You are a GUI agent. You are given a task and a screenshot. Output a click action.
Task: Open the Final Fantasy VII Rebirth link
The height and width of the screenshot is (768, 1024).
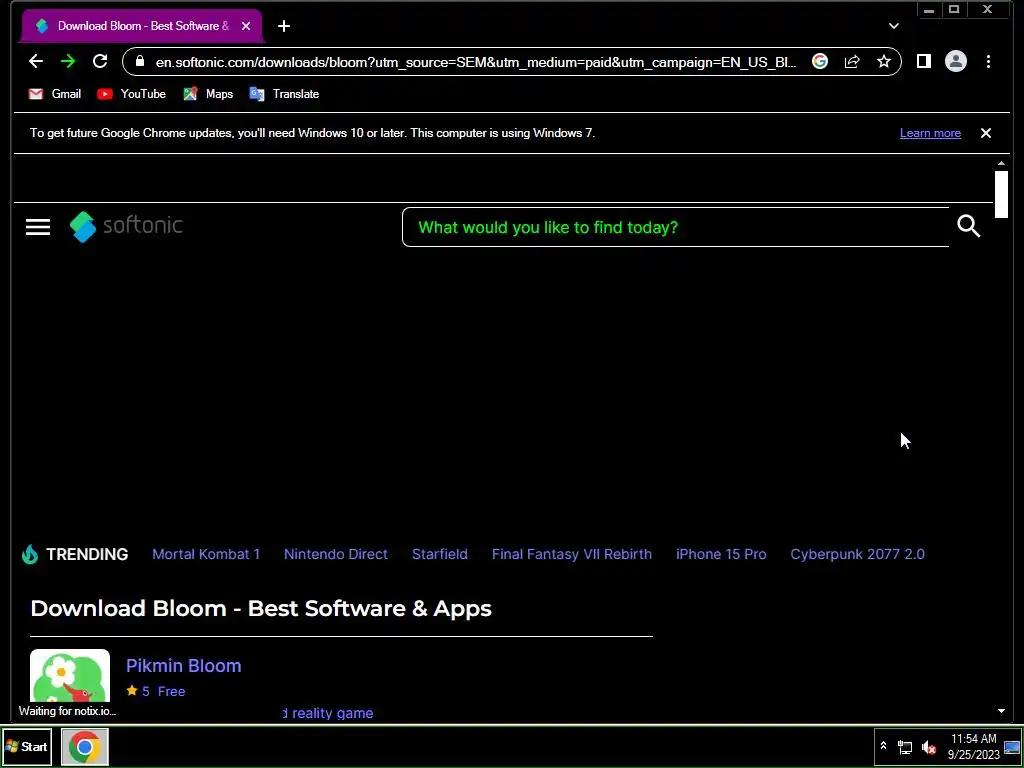pos(571,554)
